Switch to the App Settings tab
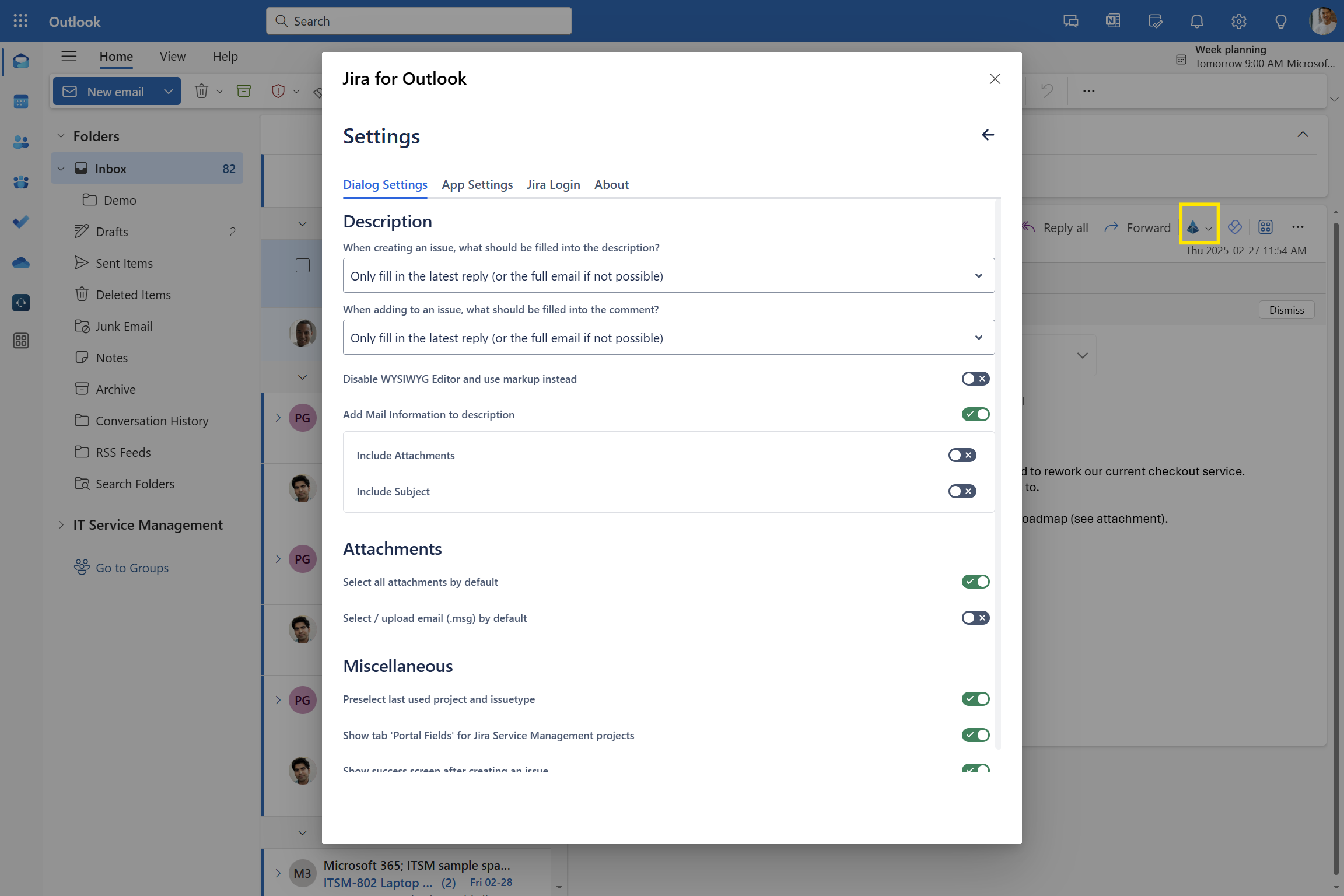The width and height of the screenshot is (1344, 896). pos(477,185)
